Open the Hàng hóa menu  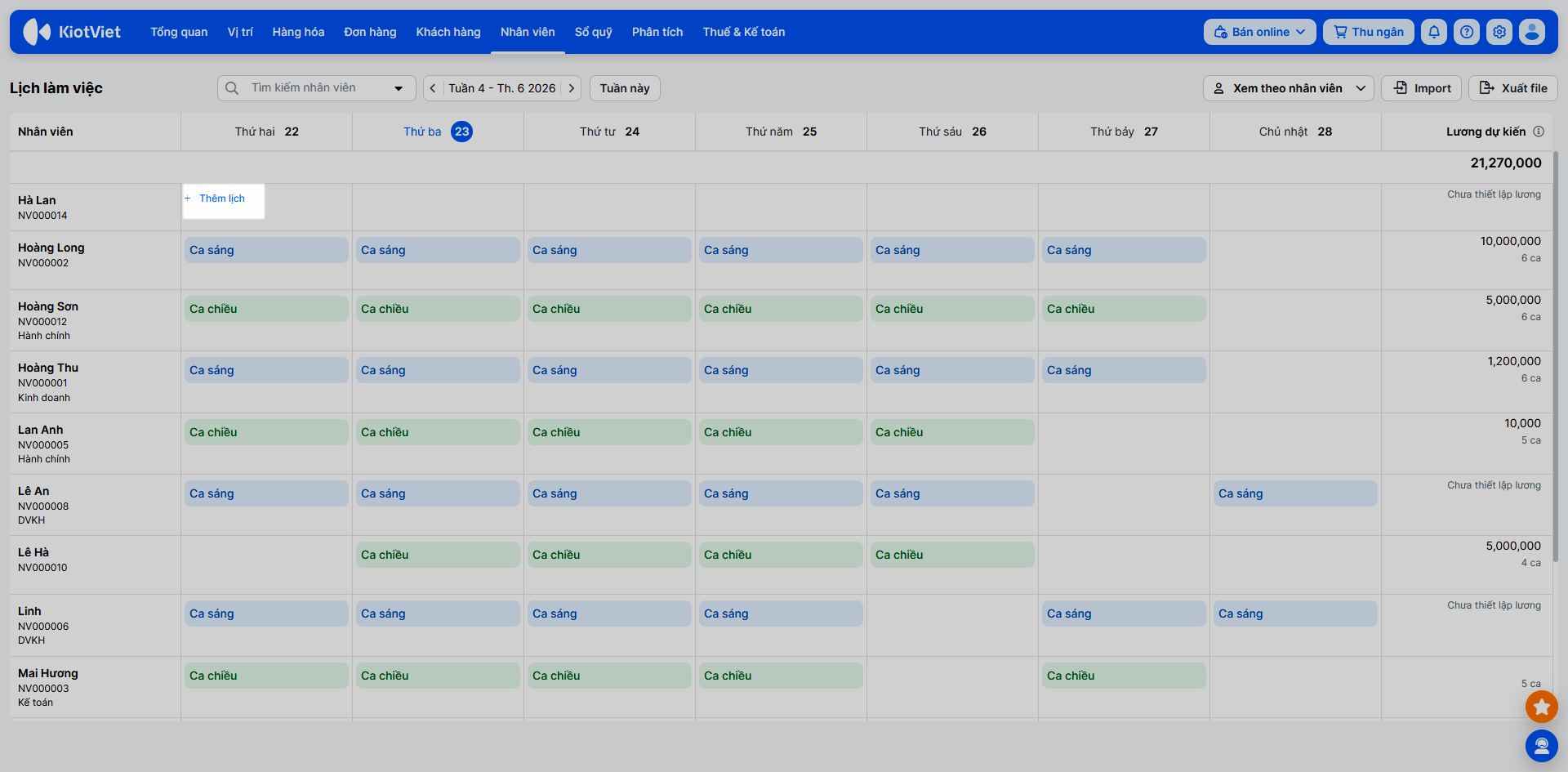[x=298, y=32]
